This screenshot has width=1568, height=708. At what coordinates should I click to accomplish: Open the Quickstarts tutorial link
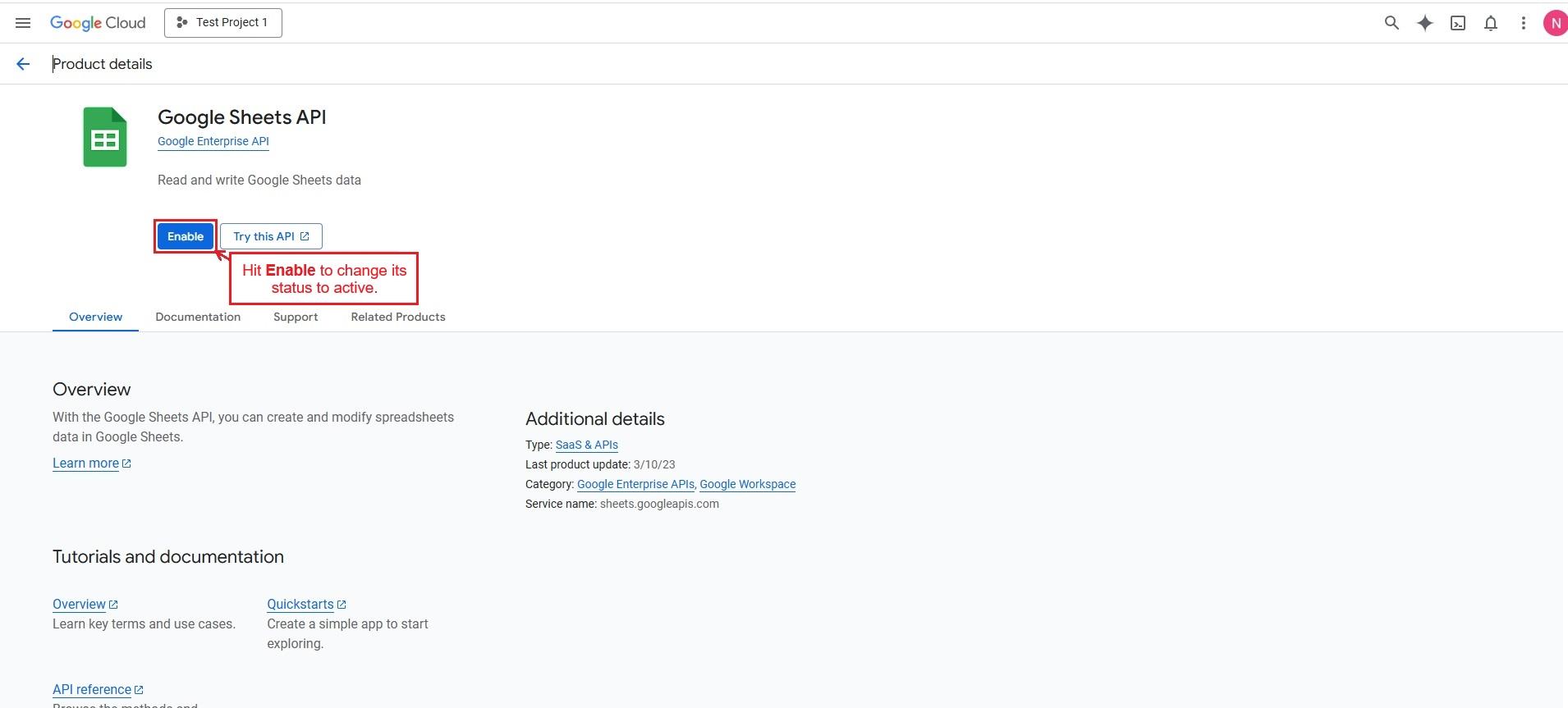pyautogui.click(x=300, y=604)
